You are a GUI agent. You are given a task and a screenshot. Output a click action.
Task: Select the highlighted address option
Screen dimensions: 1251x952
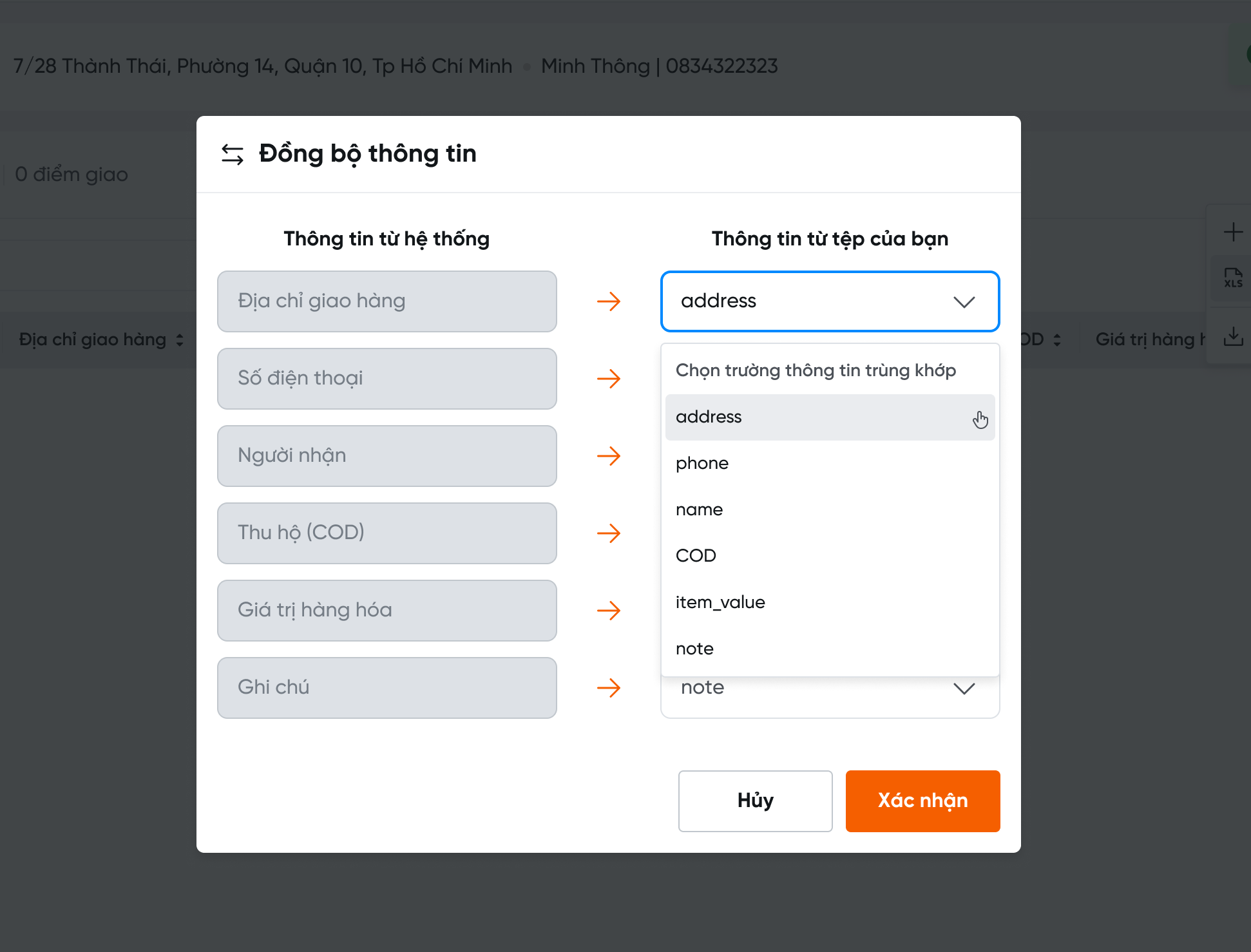pyautogui.click(x=709, y=417)
